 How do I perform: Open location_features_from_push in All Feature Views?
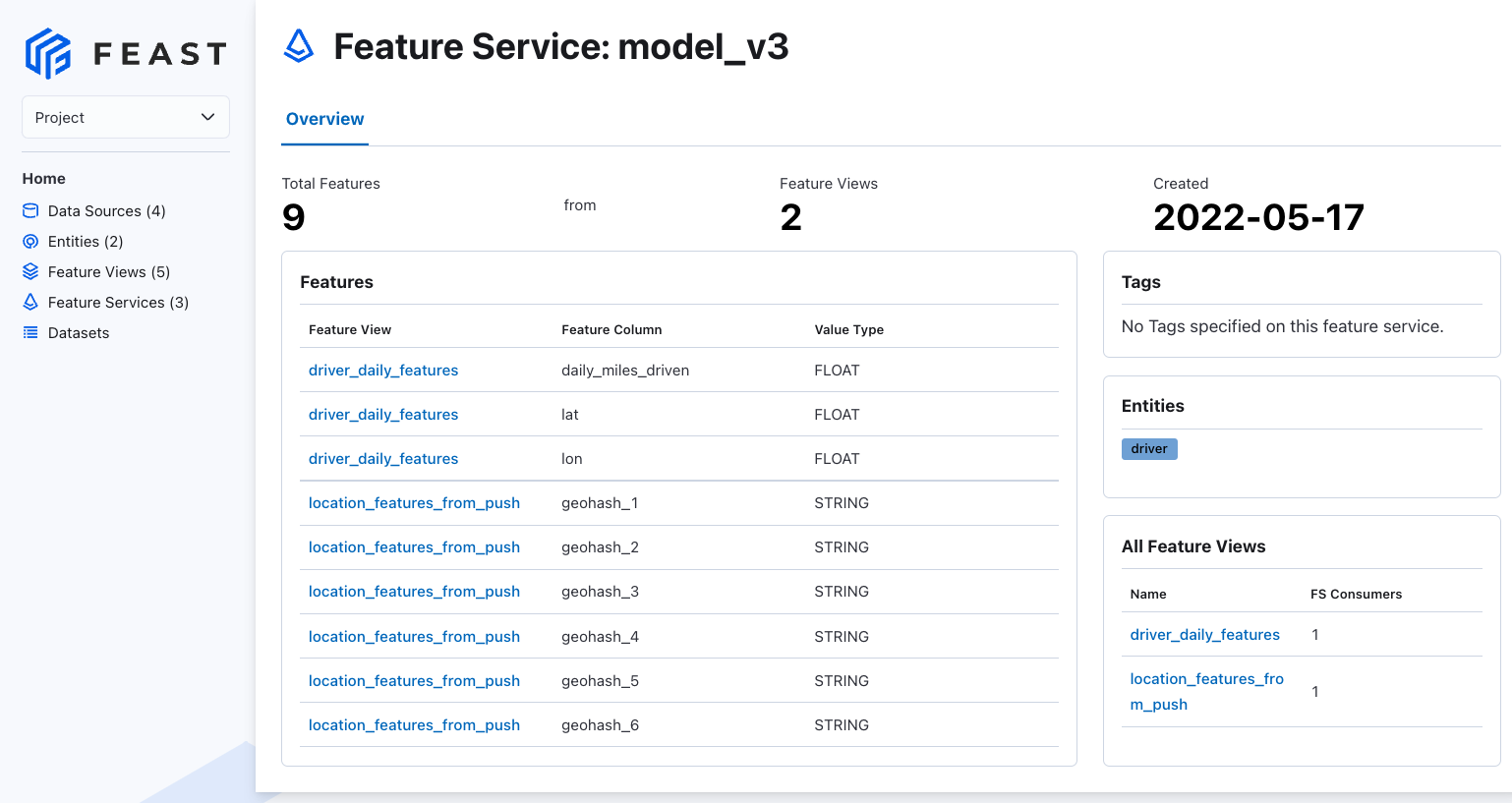1206,692
